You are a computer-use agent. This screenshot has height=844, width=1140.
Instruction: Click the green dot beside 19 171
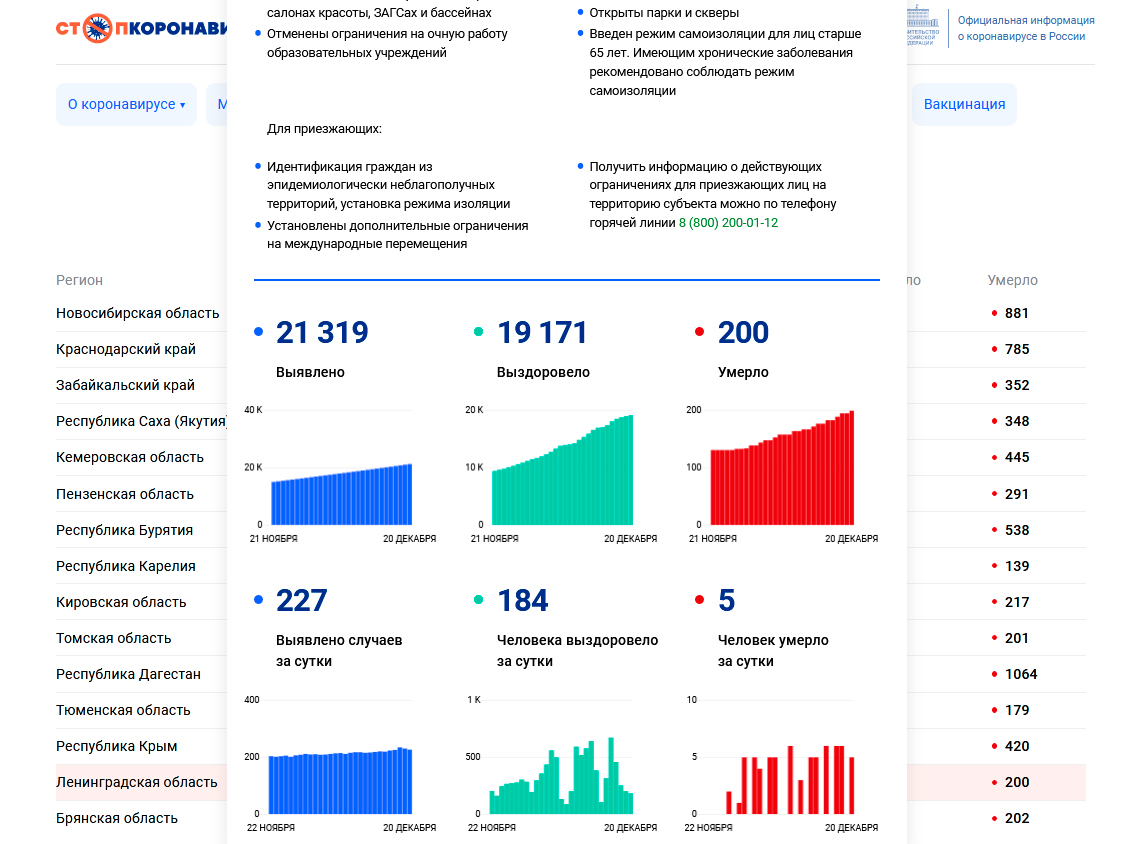(x=479, y=332)
